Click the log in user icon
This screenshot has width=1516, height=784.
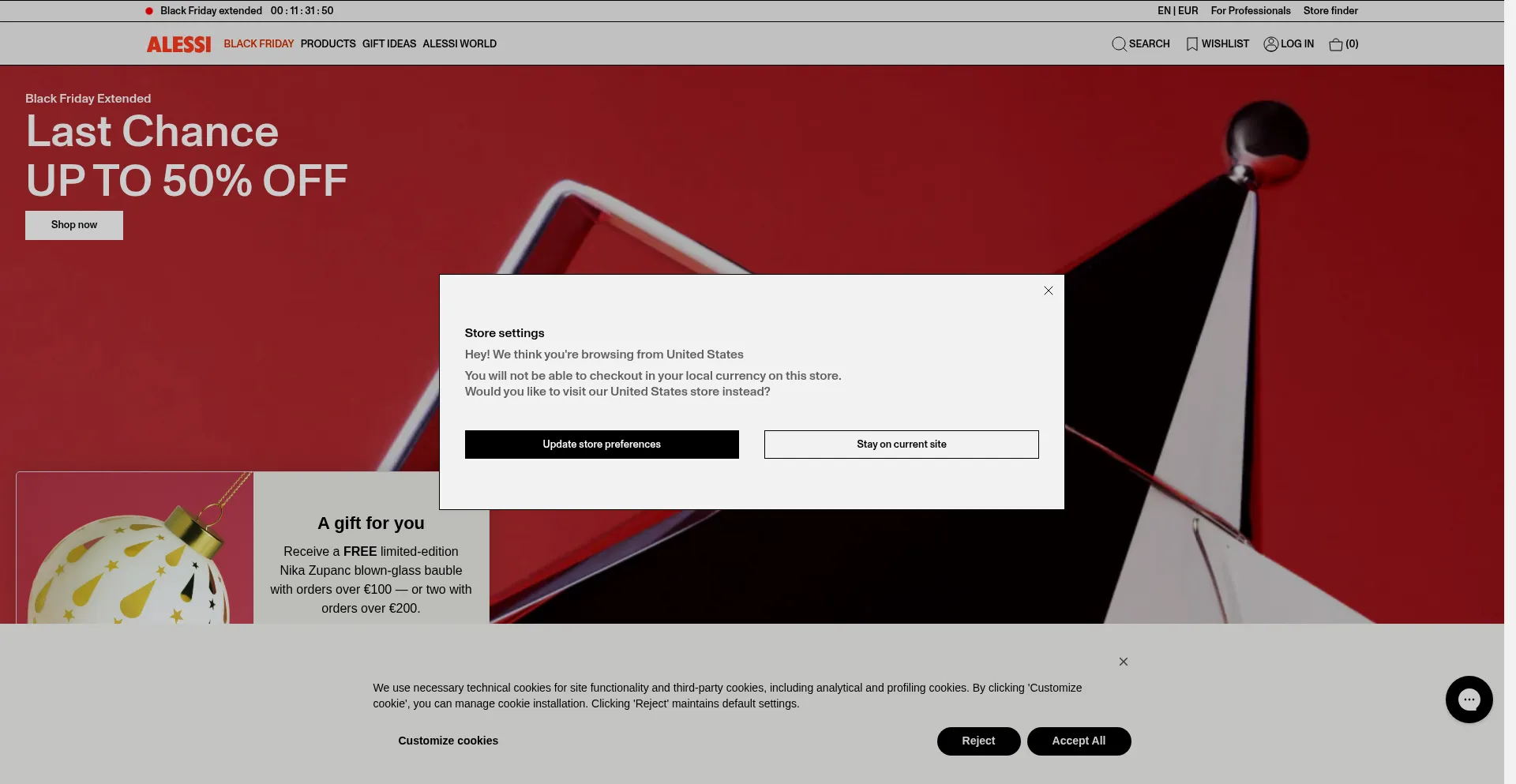1270,44
